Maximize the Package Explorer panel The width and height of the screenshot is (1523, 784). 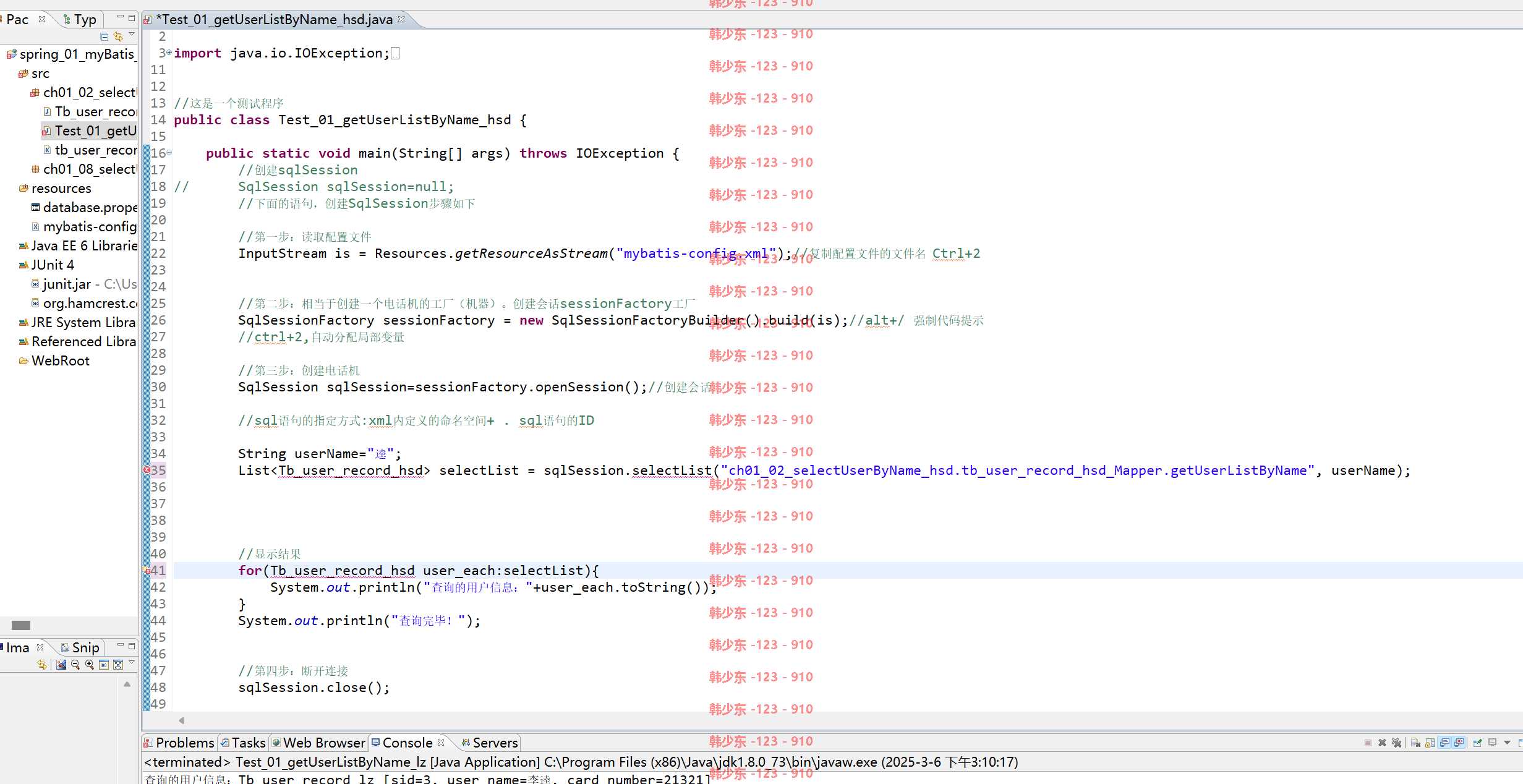pos(132,17)
